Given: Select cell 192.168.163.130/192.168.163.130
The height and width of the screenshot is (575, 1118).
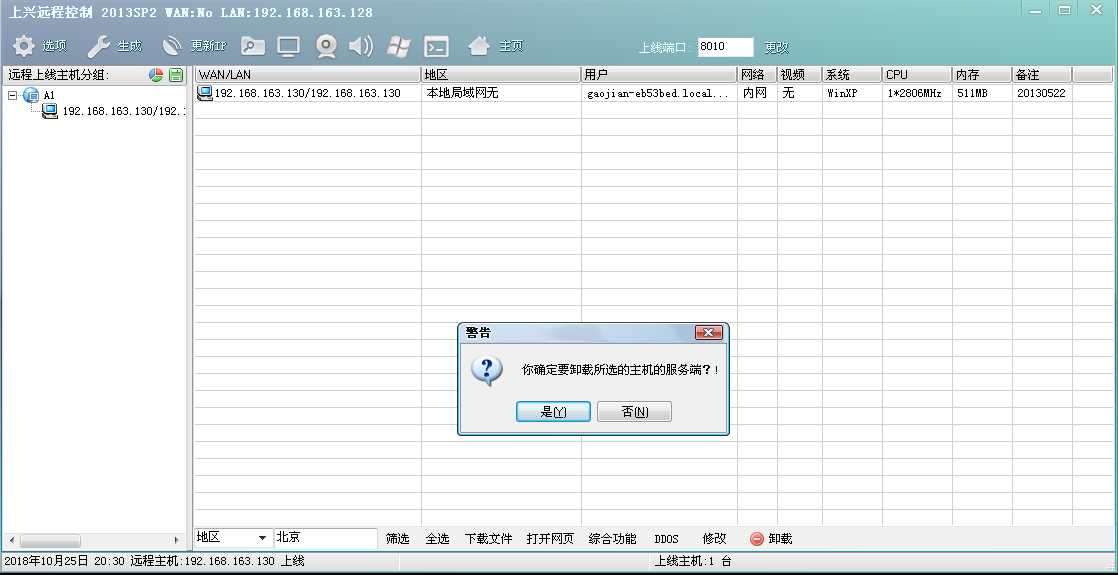Looking at the screenshot, I should click(x=307, y=93).
